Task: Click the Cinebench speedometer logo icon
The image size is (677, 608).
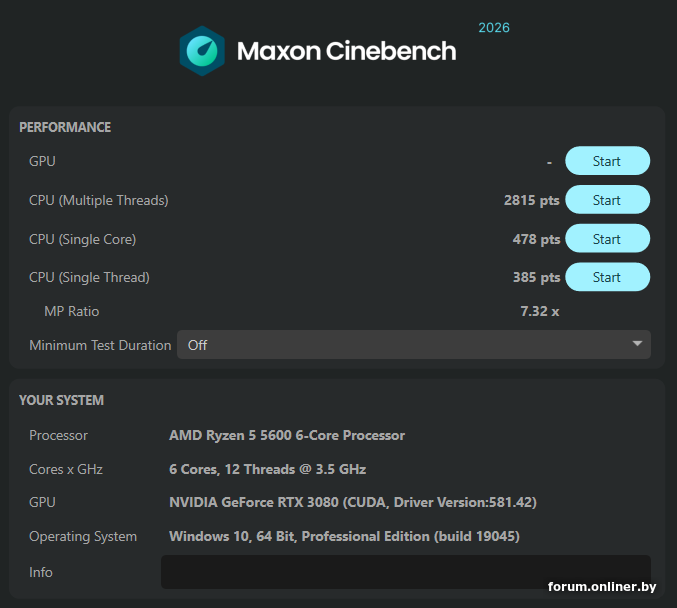Action: coord(202,51)
